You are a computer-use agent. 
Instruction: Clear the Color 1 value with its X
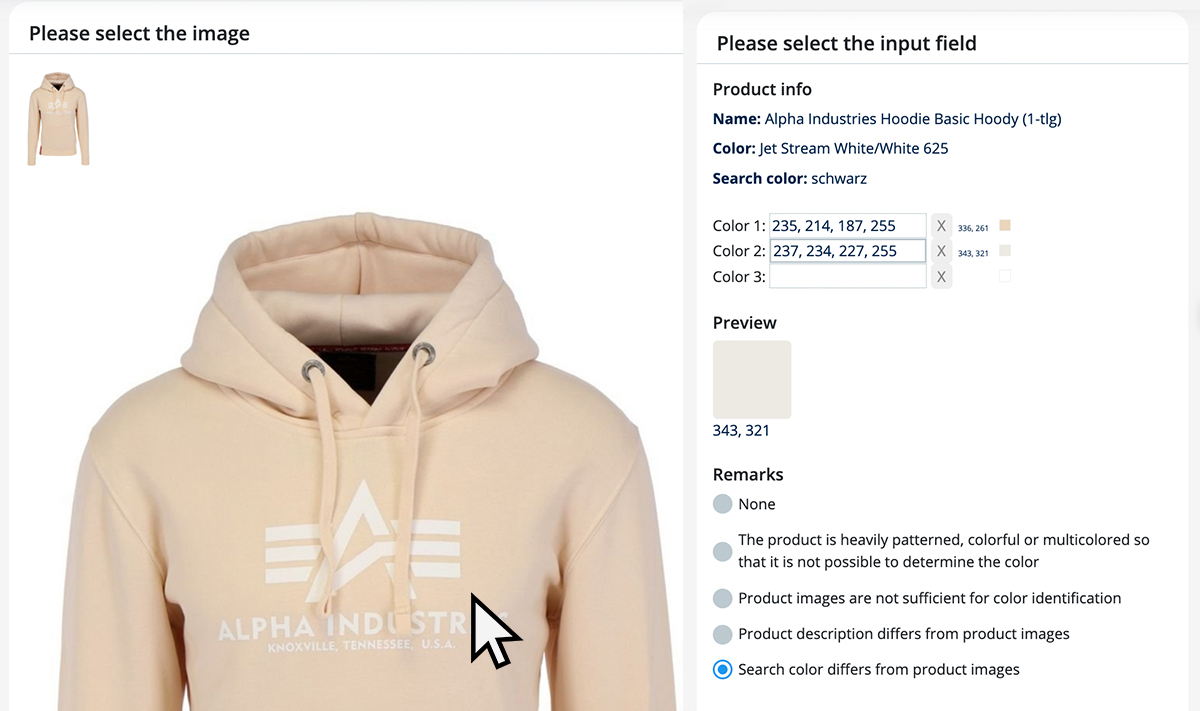point(941,226)
